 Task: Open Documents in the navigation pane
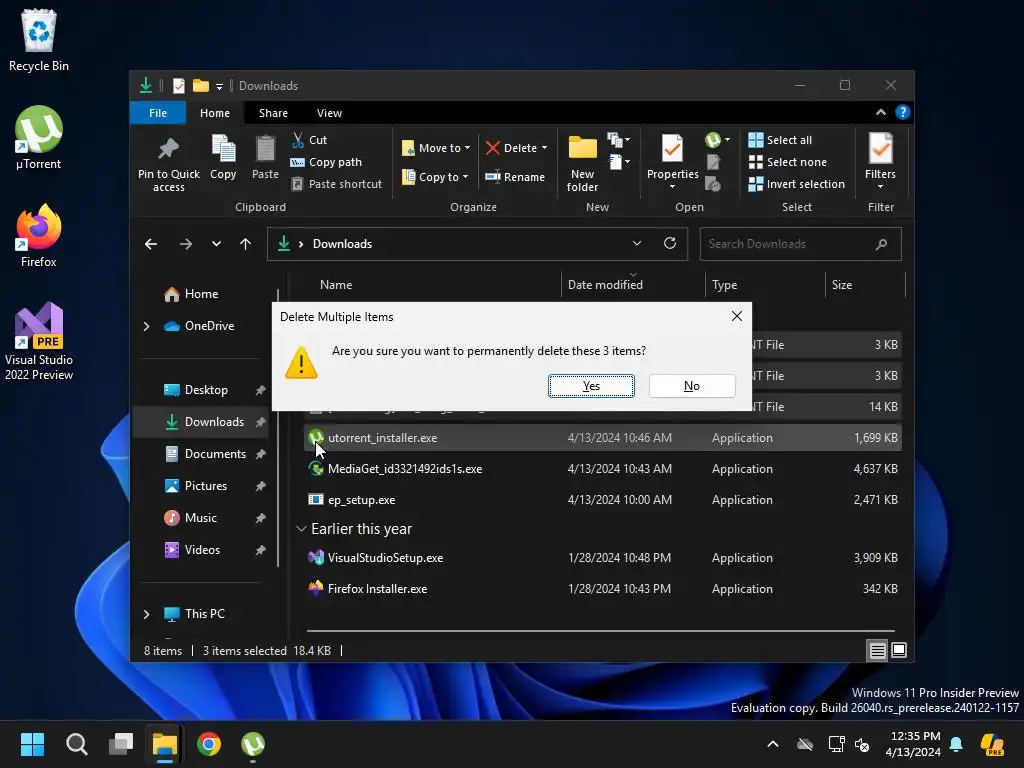(215, 454)
